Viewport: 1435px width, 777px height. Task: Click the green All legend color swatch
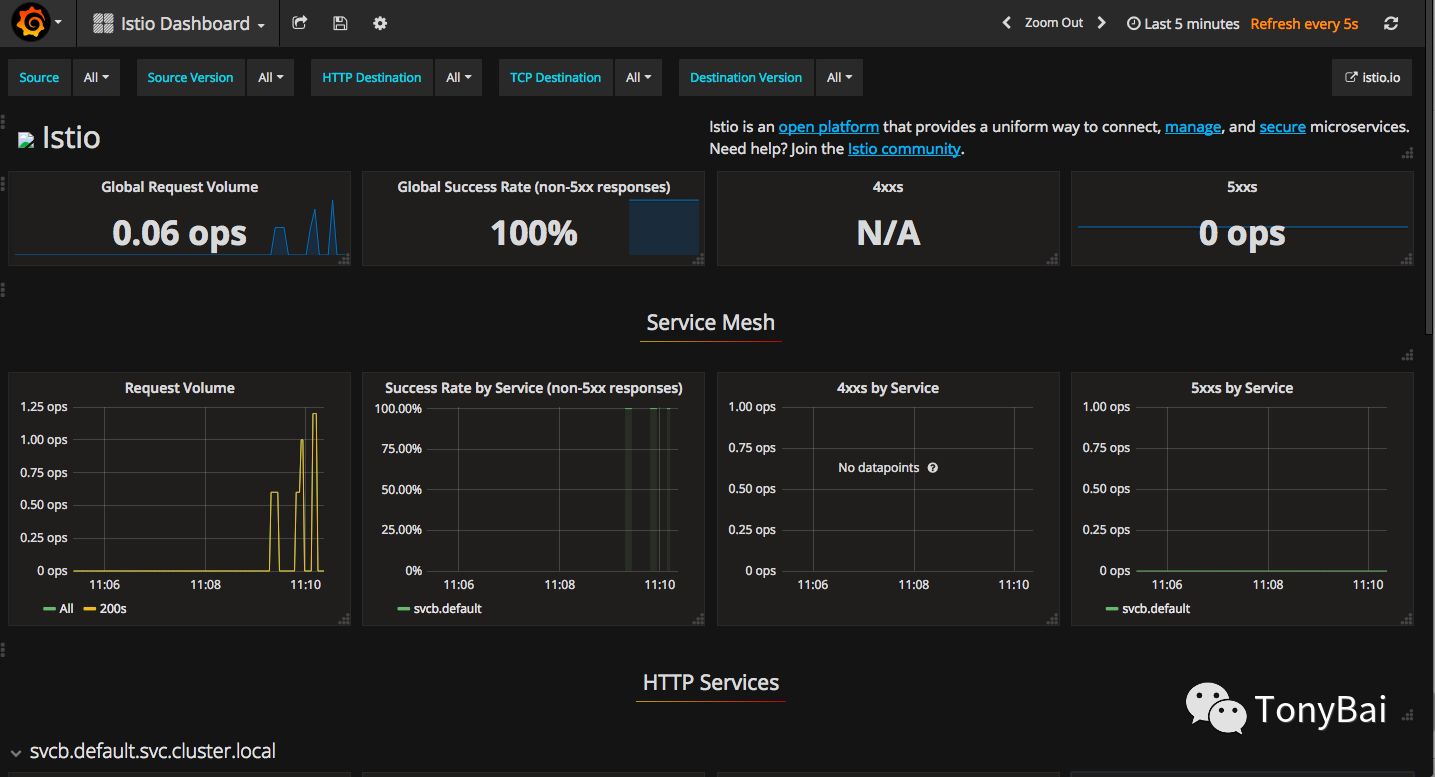click(x=49, y=608)
